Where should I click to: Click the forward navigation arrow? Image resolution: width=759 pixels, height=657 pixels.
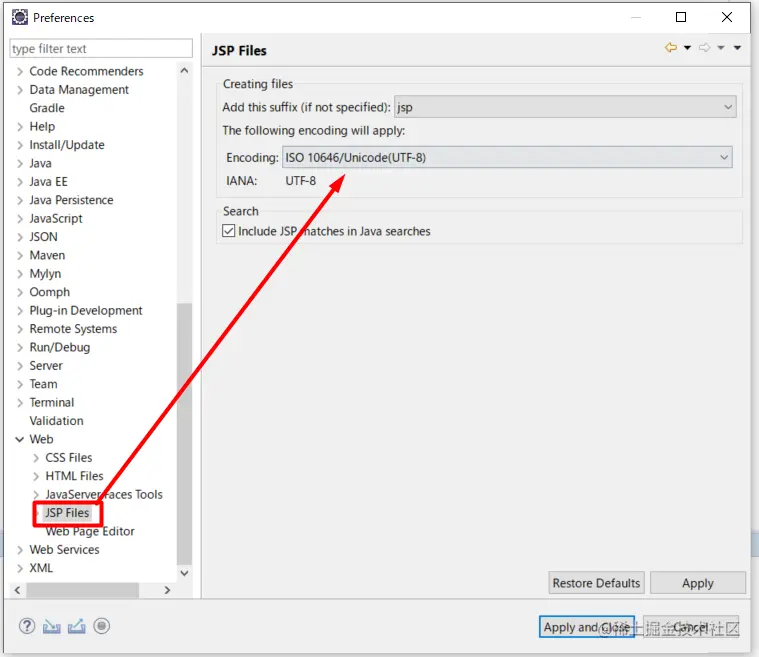[705, 47]
